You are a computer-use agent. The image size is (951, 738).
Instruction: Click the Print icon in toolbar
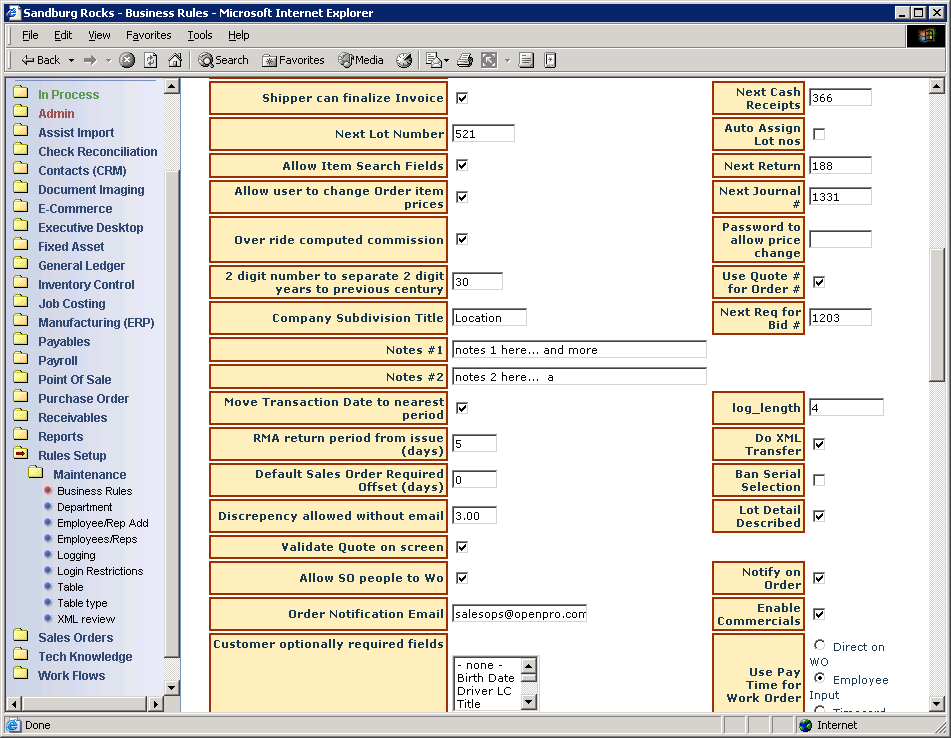(465, 60)
